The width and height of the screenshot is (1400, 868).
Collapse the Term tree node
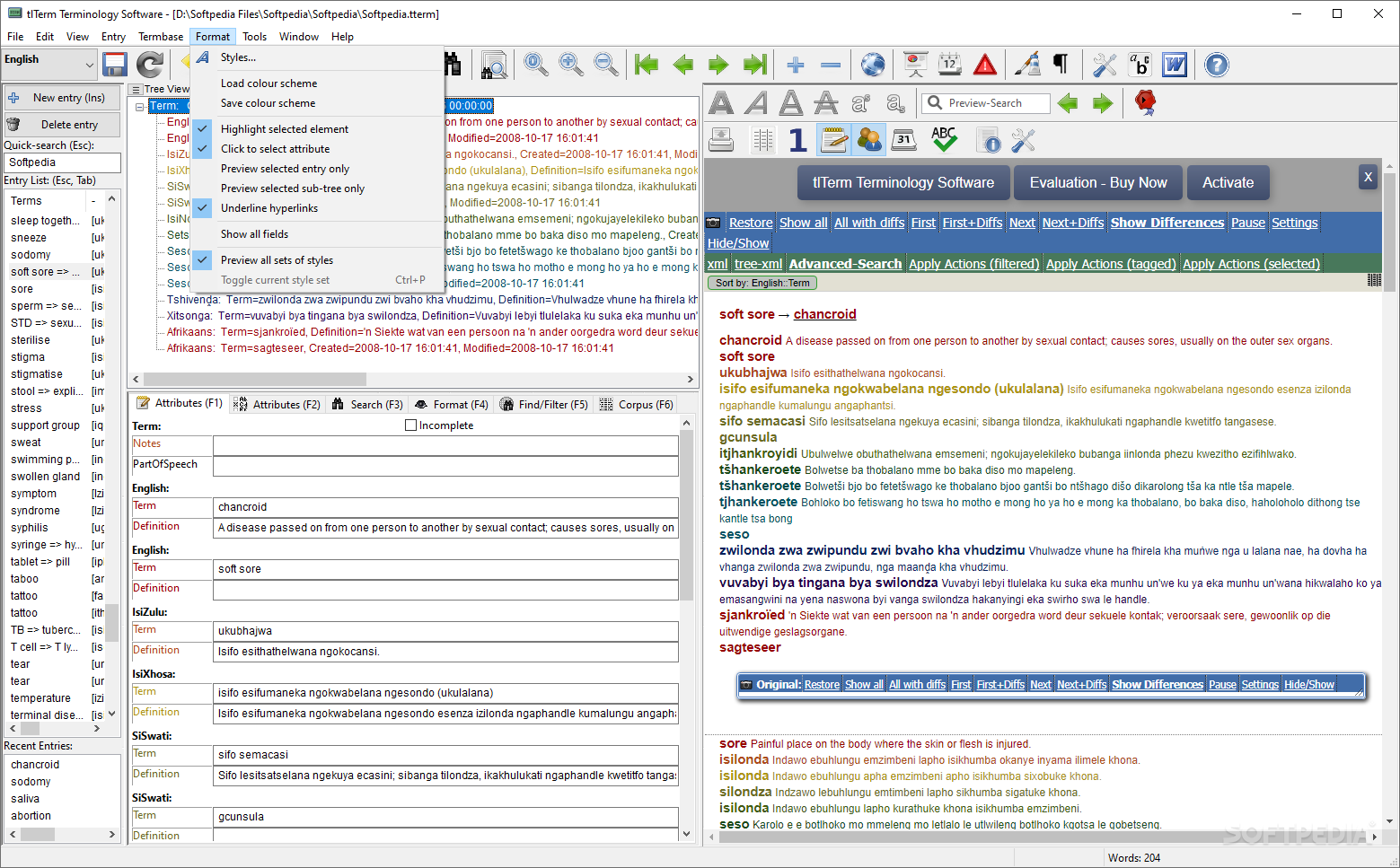click(140, 106)
